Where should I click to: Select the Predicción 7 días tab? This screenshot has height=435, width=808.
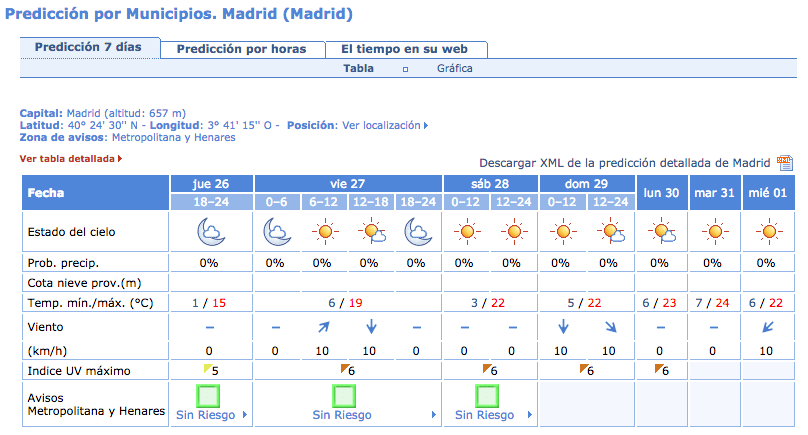88,47
